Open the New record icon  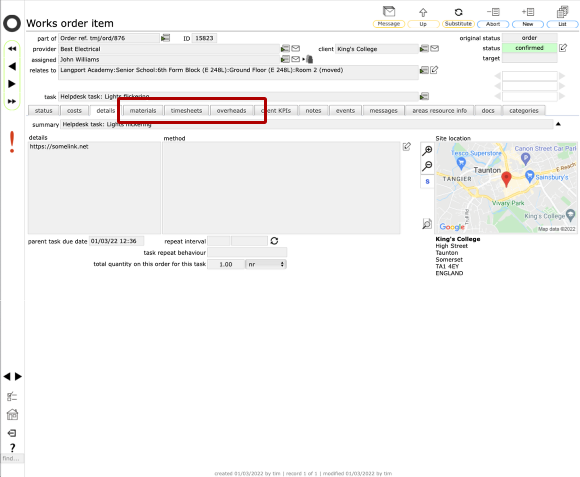[528, 12]
